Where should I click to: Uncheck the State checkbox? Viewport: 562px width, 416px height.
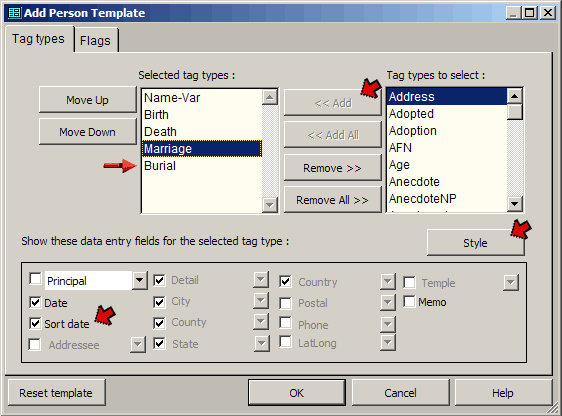[159, 344]
